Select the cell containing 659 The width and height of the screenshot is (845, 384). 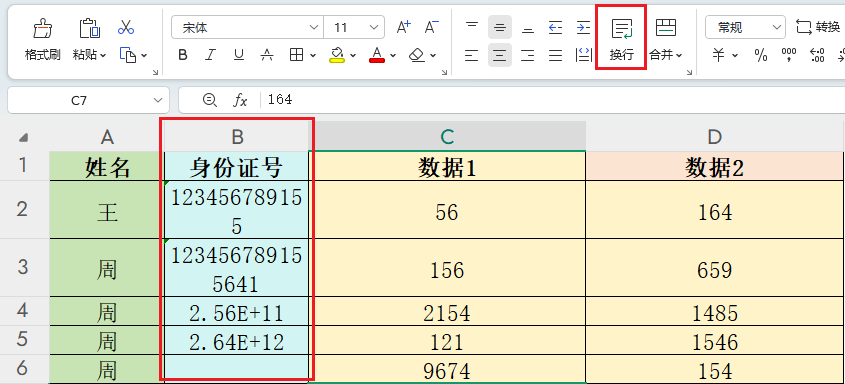(x=715, y=268)
